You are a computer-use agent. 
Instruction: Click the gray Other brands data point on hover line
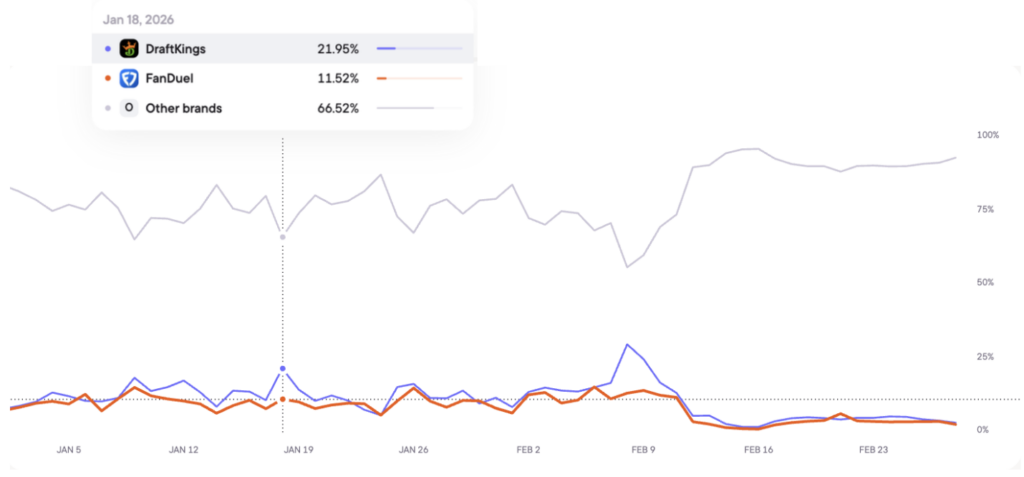(x=283, y=236)
